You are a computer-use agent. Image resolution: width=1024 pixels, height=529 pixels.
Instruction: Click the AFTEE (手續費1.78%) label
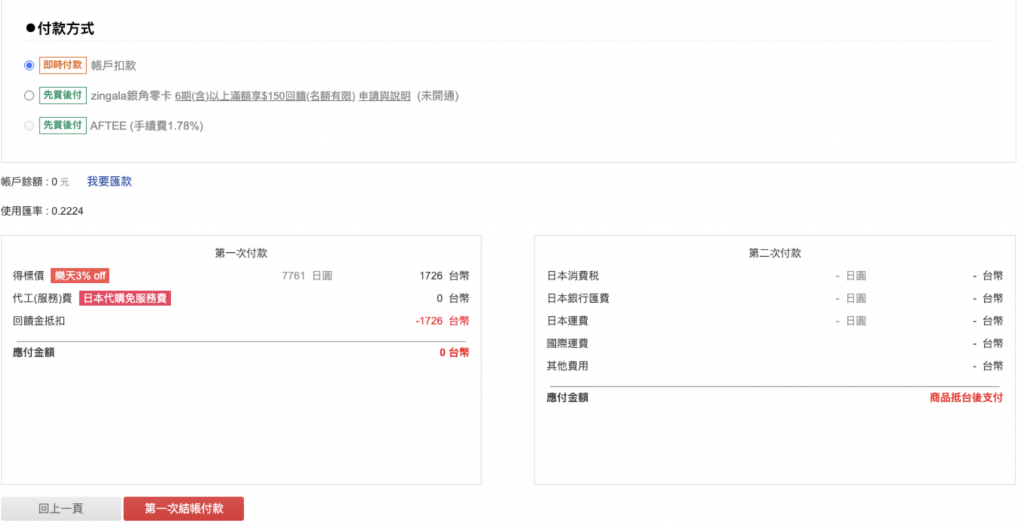[x=146, y=125]
